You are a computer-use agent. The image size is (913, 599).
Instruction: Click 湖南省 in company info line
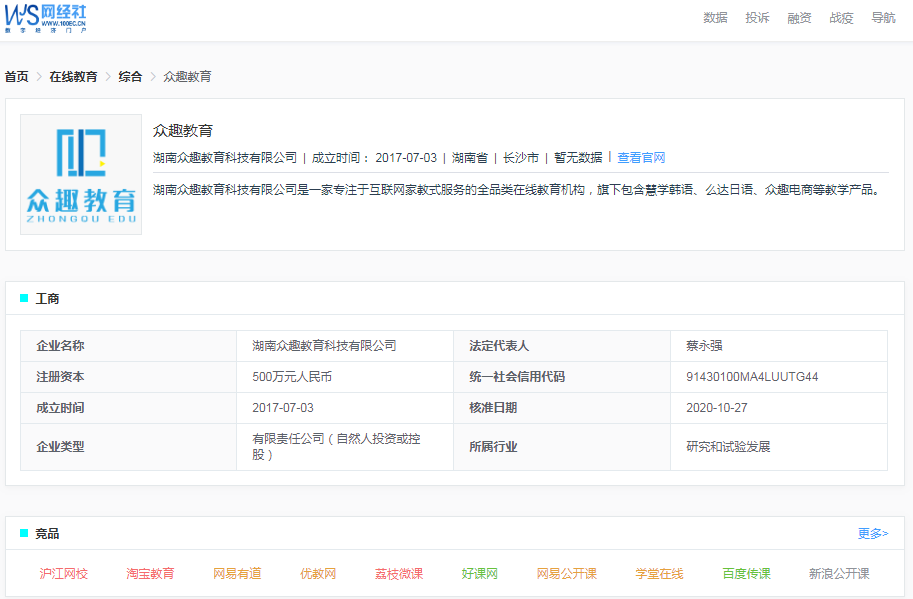[469, 158]
